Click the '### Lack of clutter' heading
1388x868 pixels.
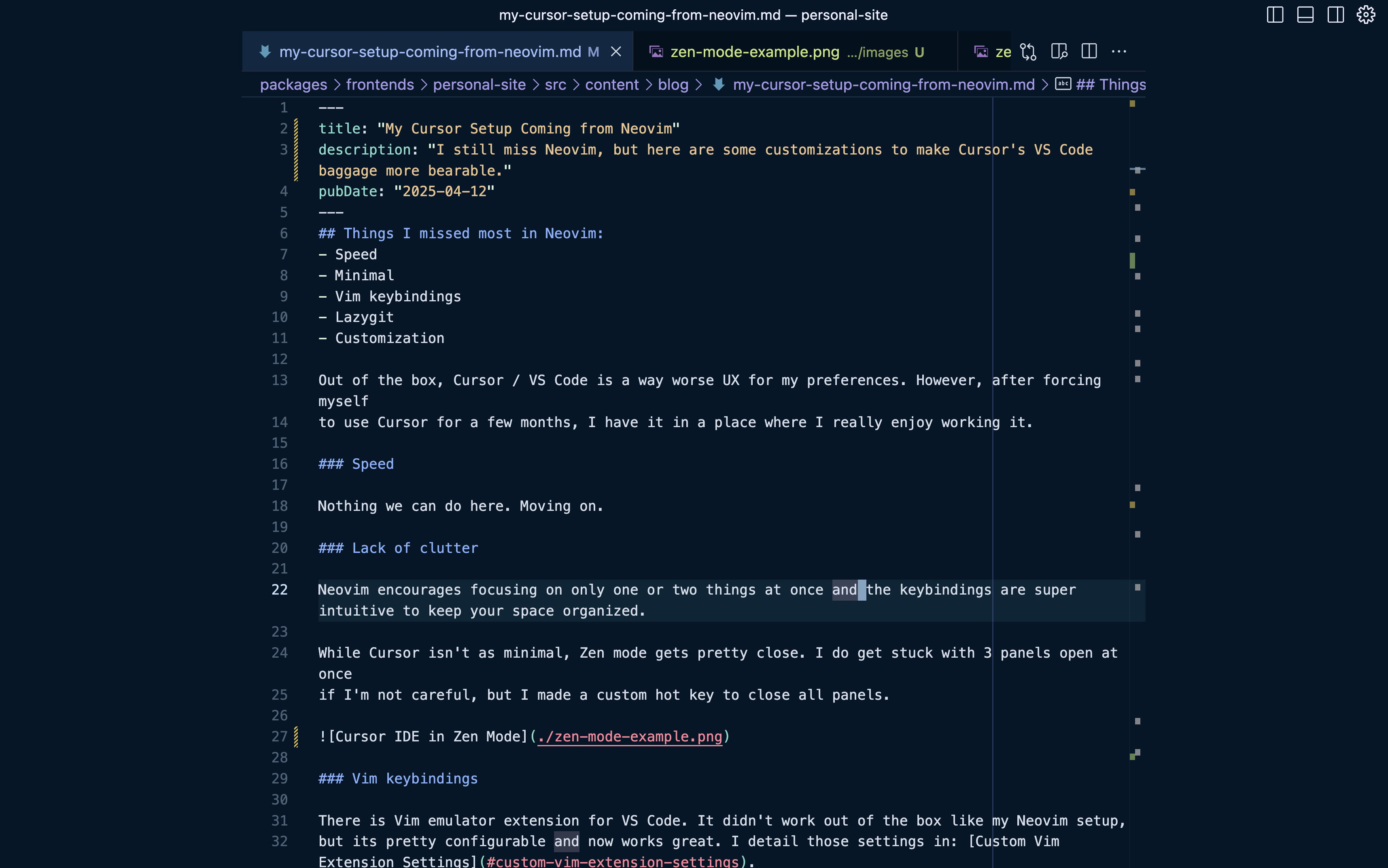pos(399,548)
